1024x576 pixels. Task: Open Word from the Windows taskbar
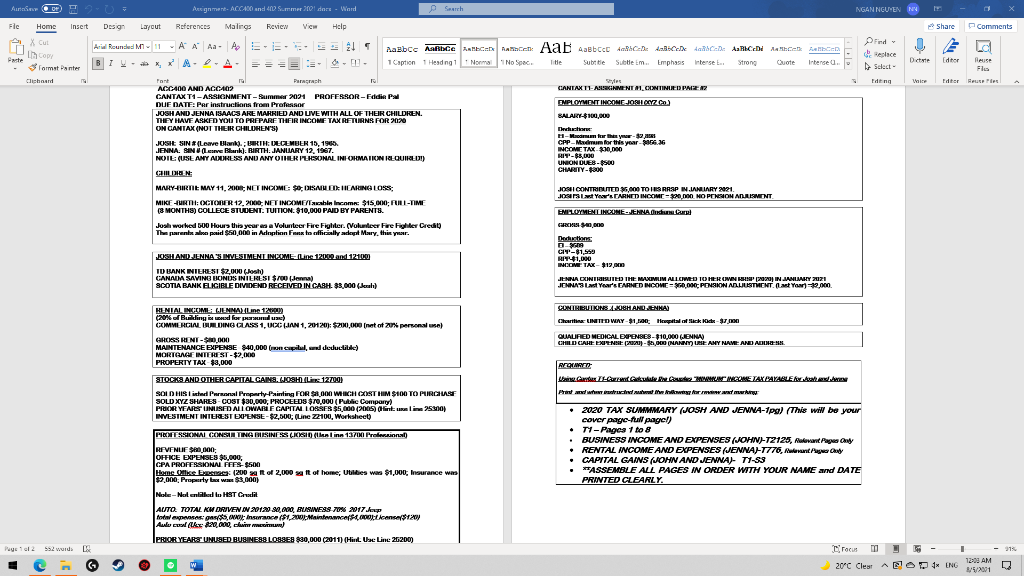click(x=196, y=566)
